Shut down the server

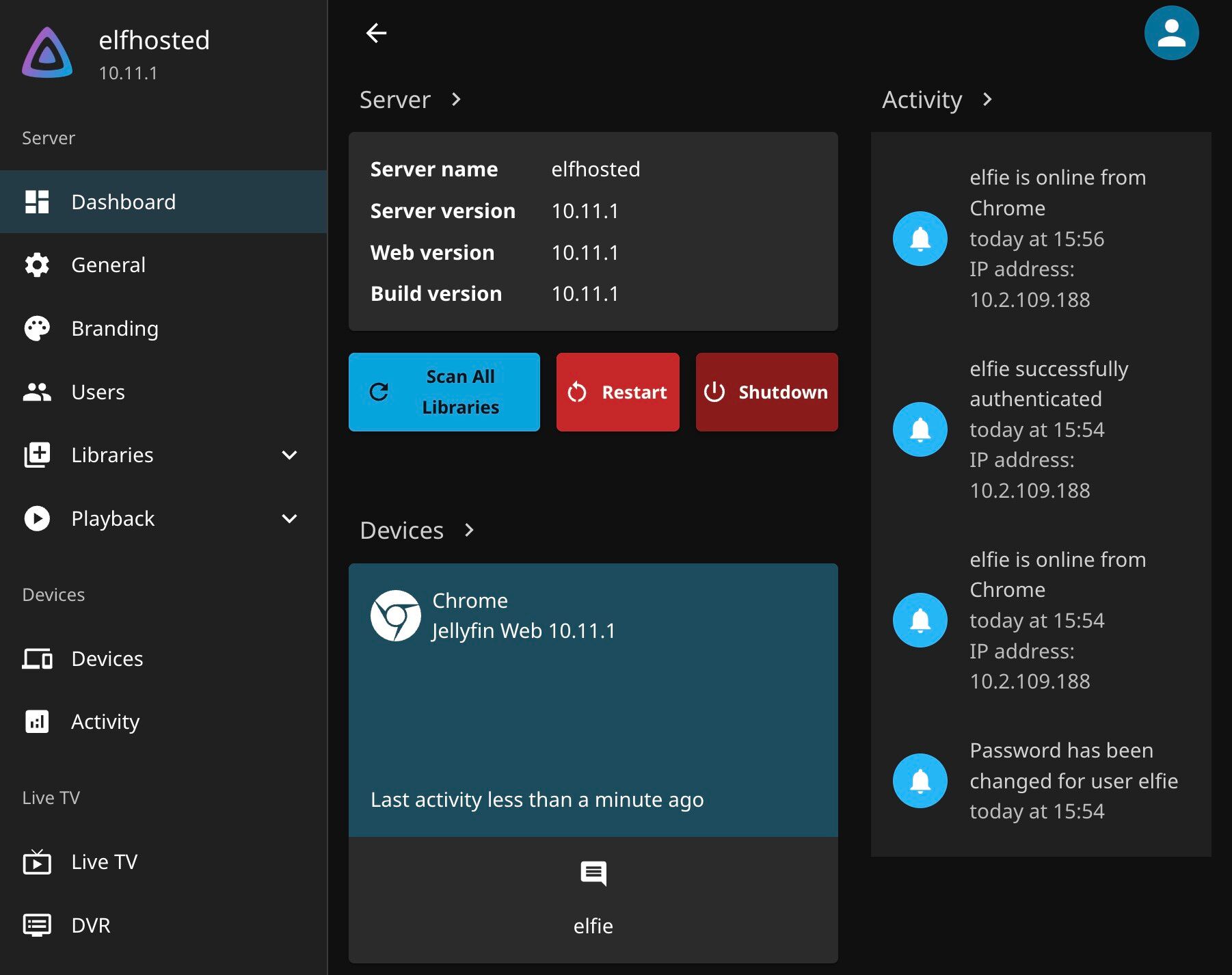pos(767,392)
